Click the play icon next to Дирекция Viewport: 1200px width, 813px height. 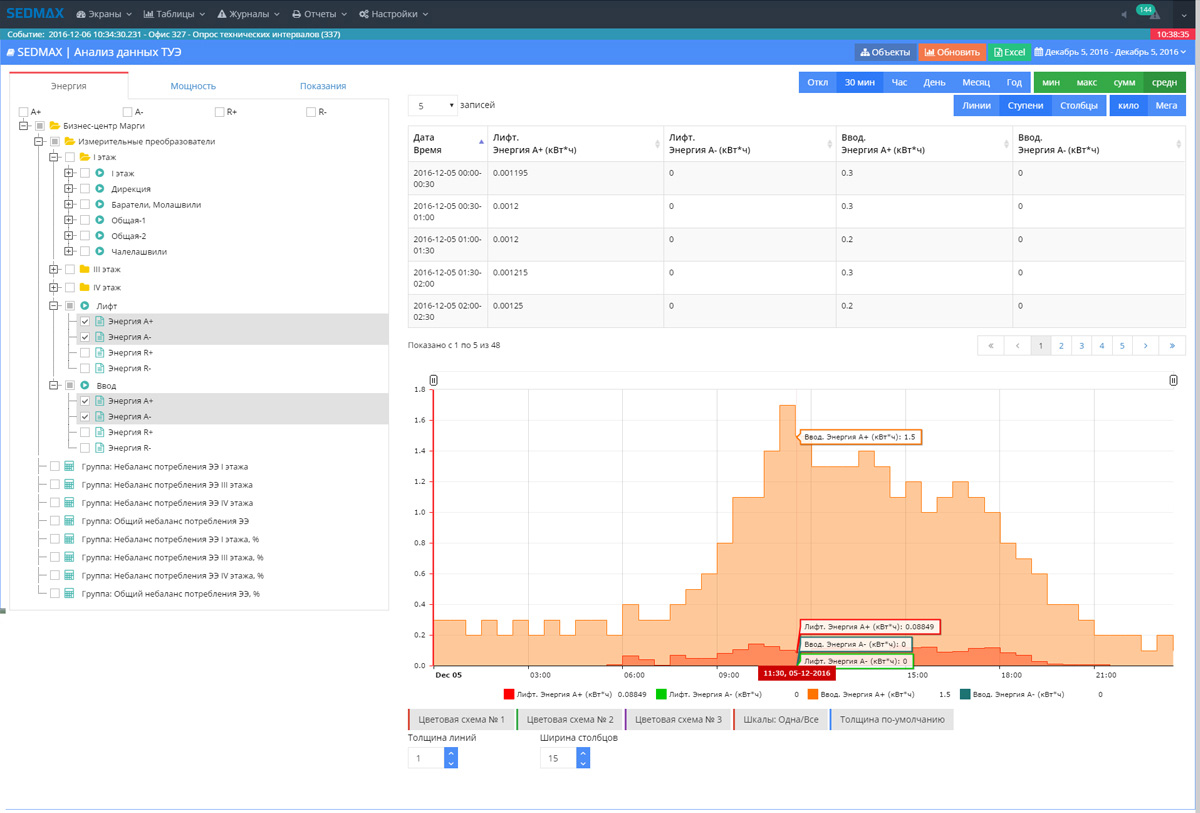click(x=100, y=189)
